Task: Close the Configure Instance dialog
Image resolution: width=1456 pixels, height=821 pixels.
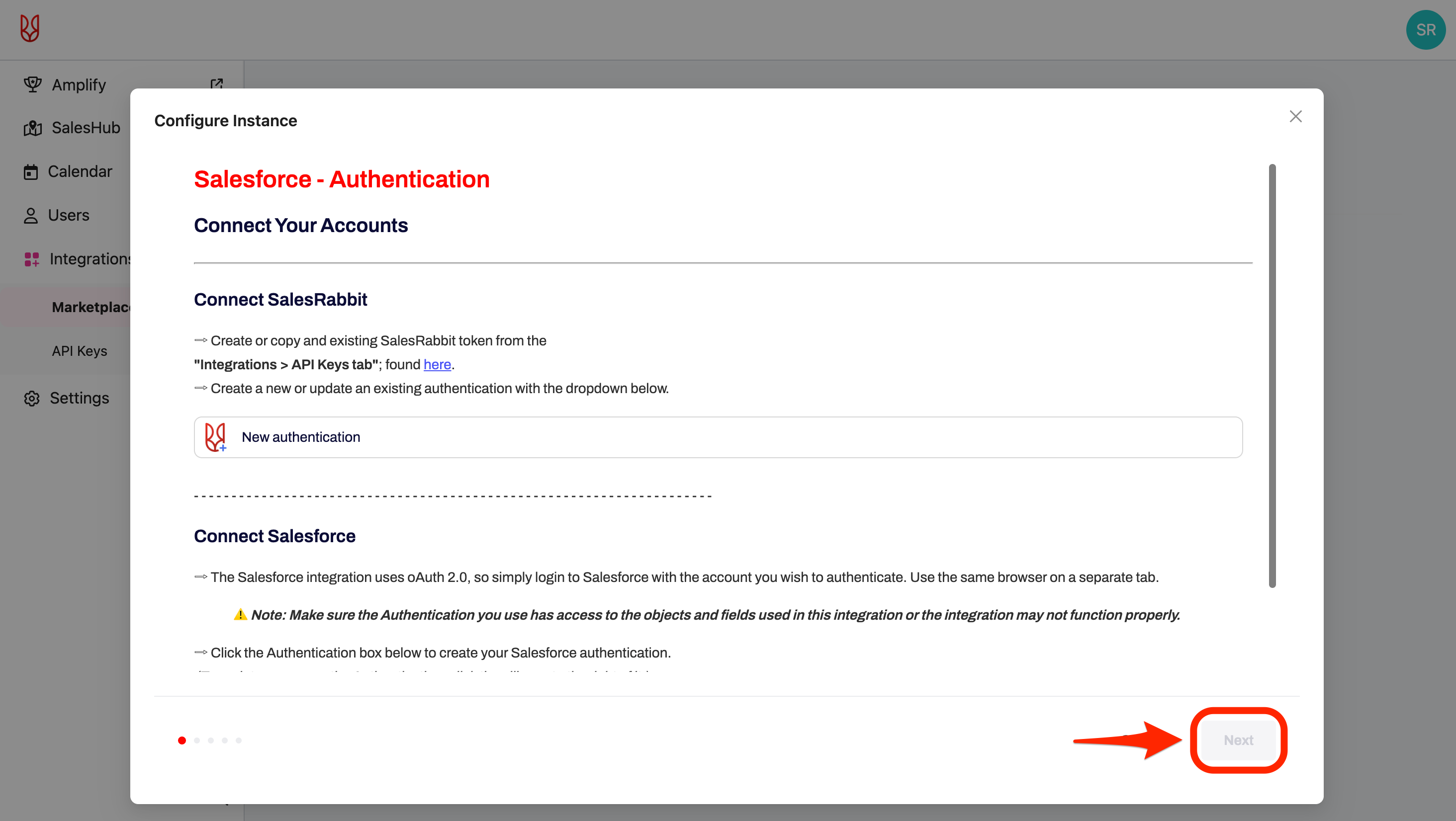Action: pos(1296,116)
